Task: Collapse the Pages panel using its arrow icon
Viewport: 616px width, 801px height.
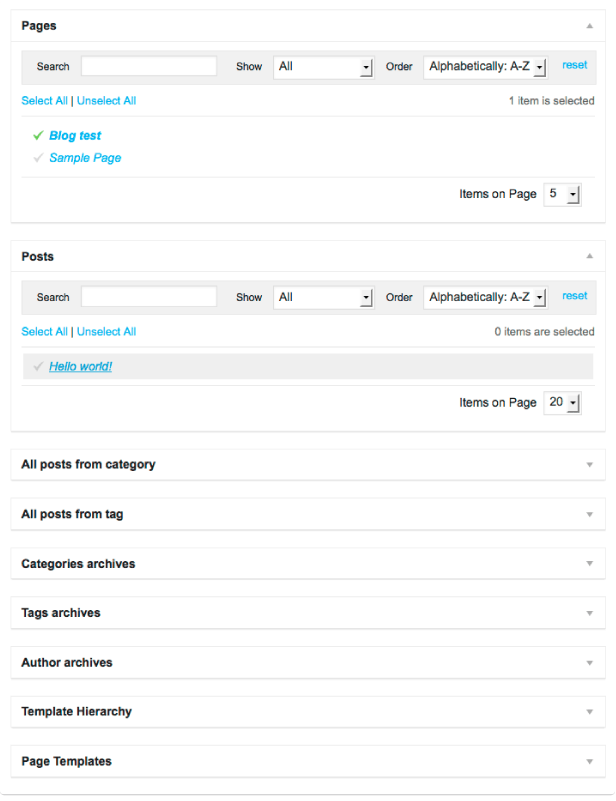Action: click(589, 25)
